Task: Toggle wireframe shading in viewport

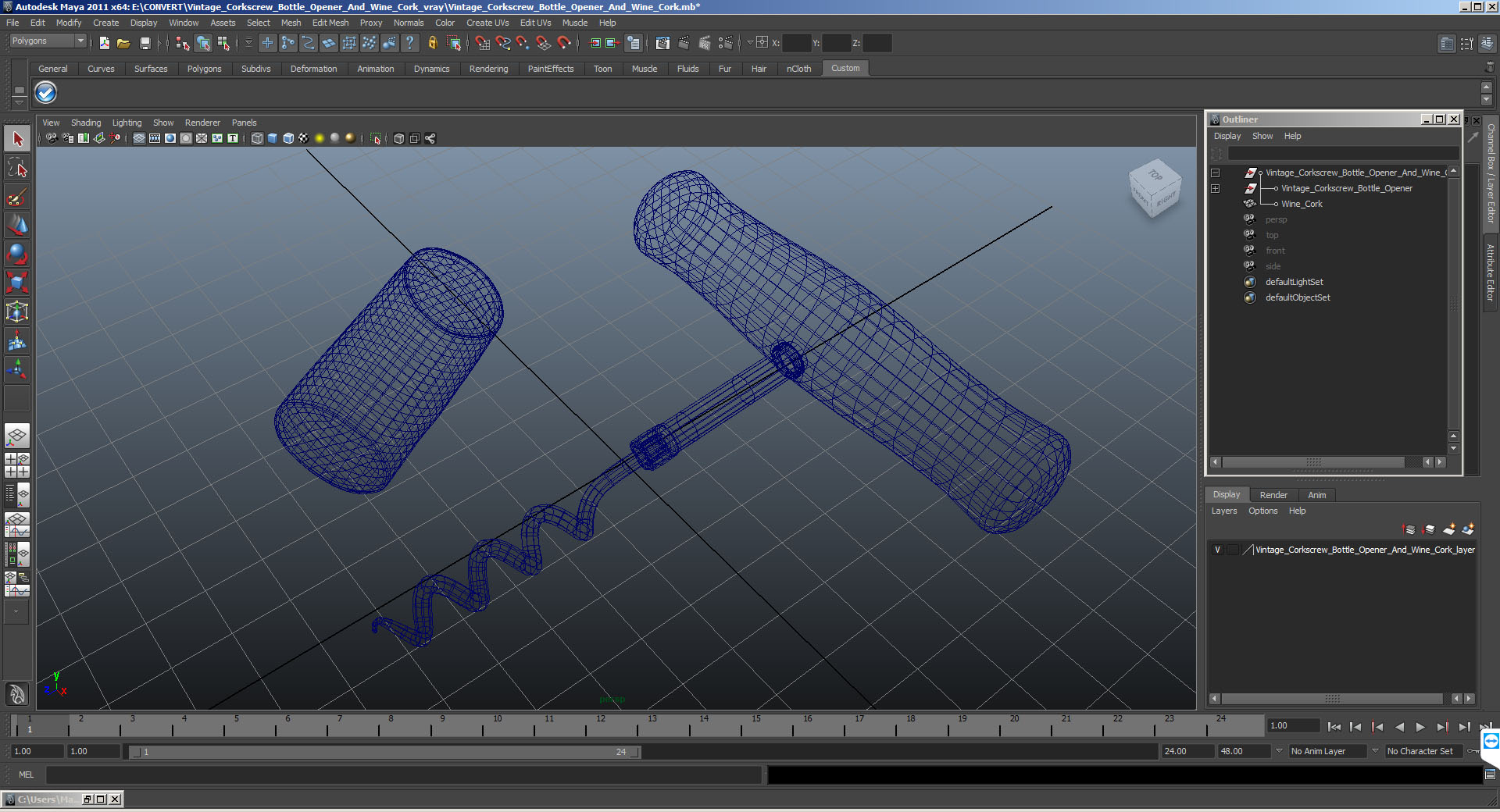Action: (x=257, y=138)
